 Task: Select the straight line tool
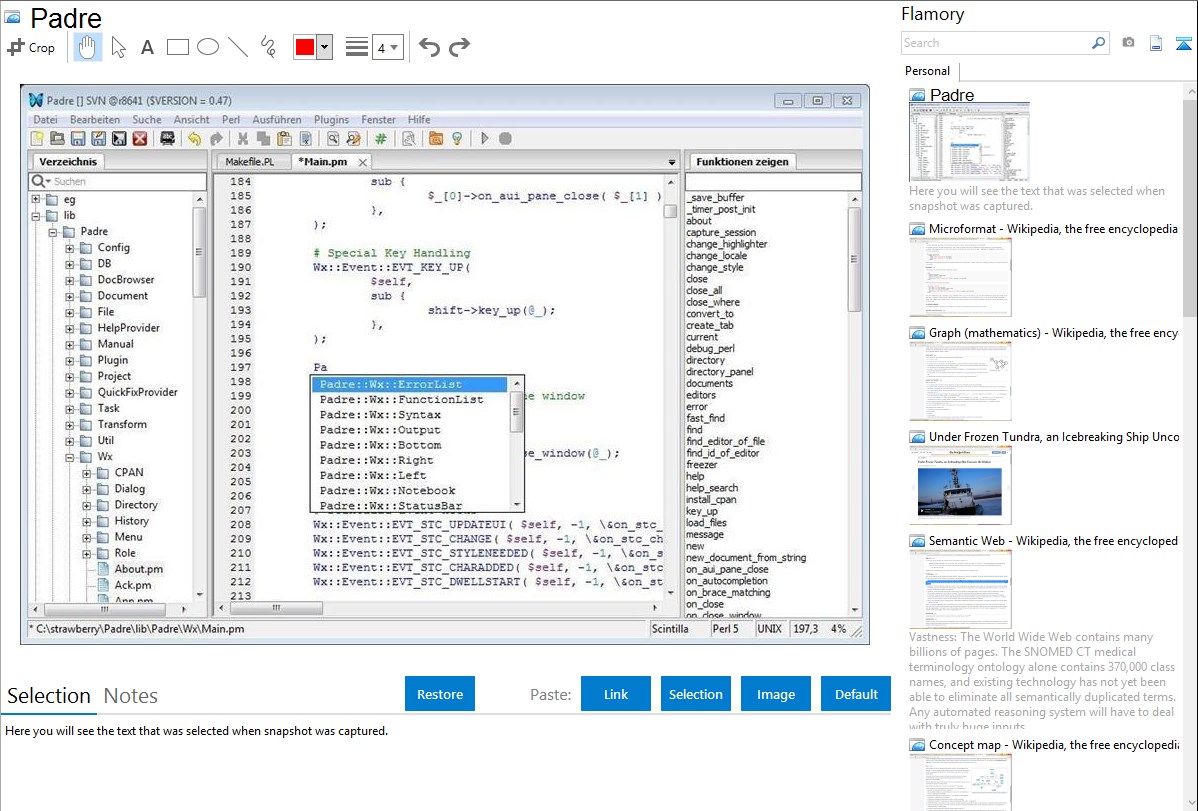pyautogui.click(x=238, y=47)
